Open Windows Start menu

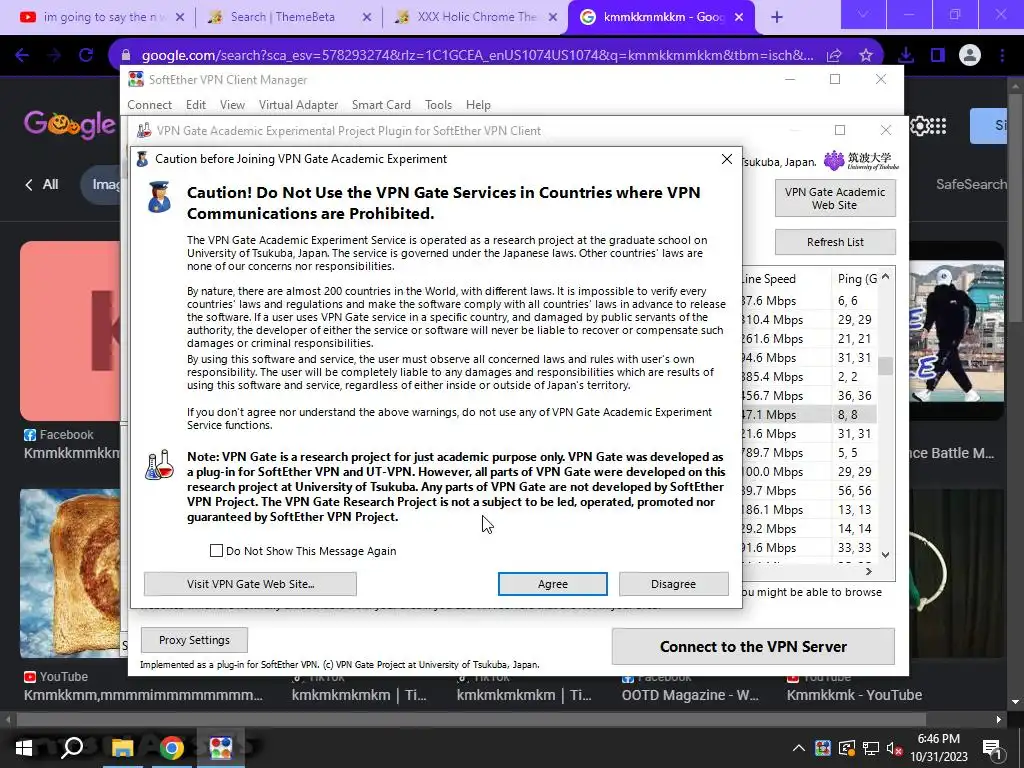click(24, 748)
